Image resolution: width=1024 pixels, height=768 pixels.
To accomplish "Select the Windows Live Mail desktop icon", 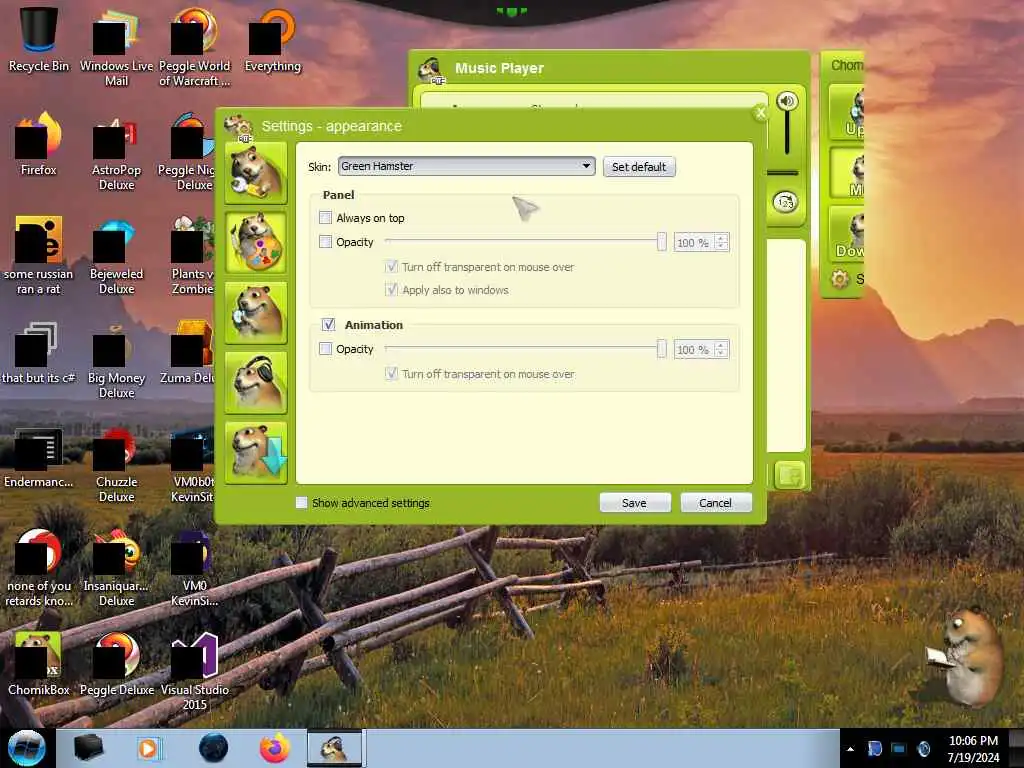I will 116,47.
